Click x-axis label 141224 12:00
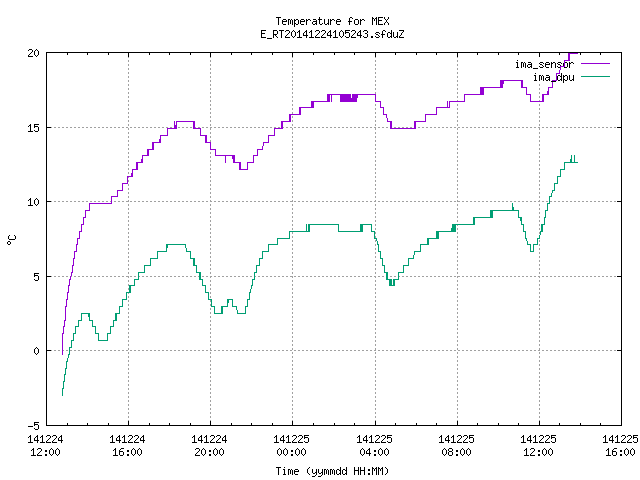The image size is (640, 480). pos(45,446)
